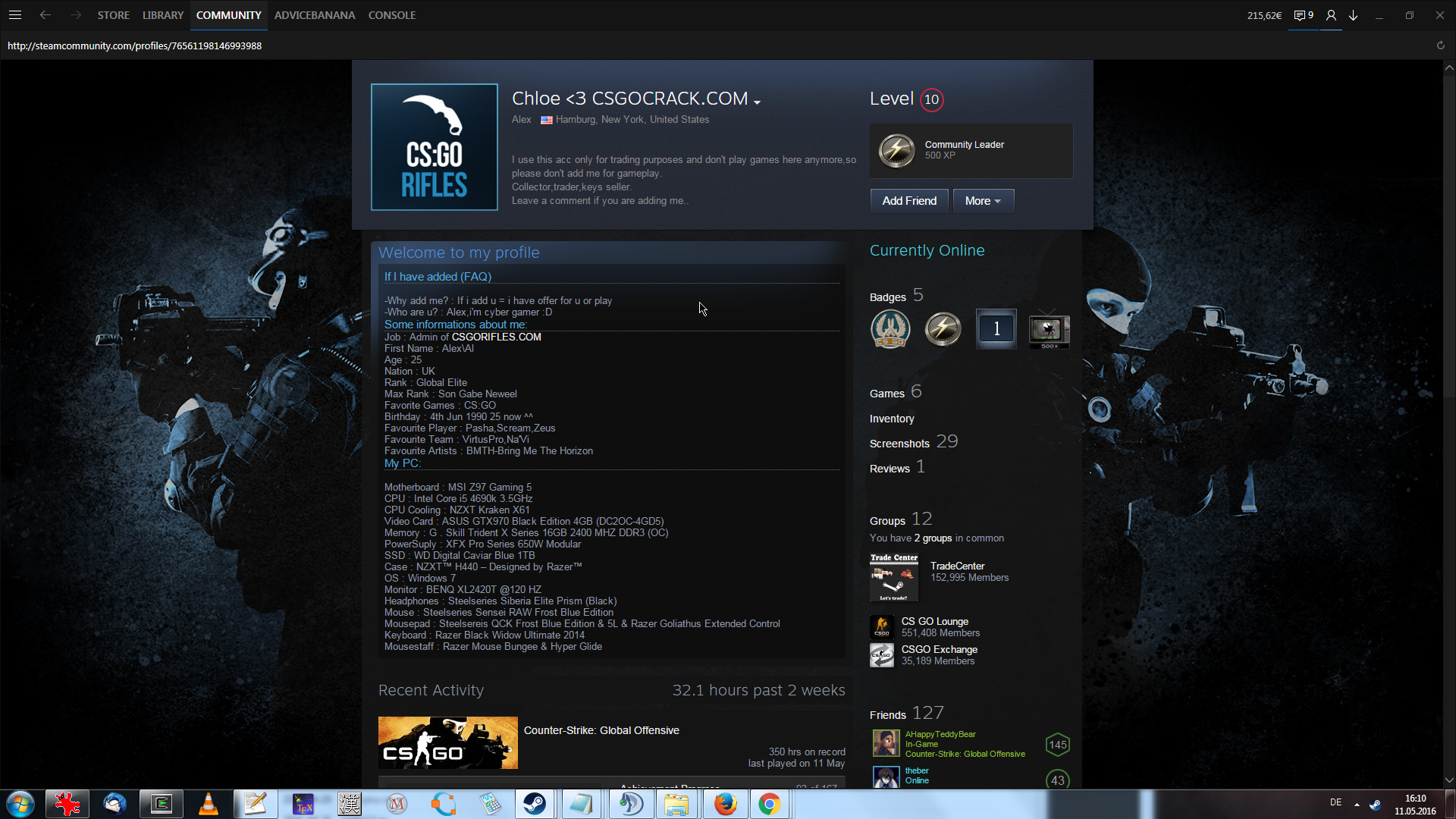Click the page scrollbar down arrow

click(x=1449, y=780)
